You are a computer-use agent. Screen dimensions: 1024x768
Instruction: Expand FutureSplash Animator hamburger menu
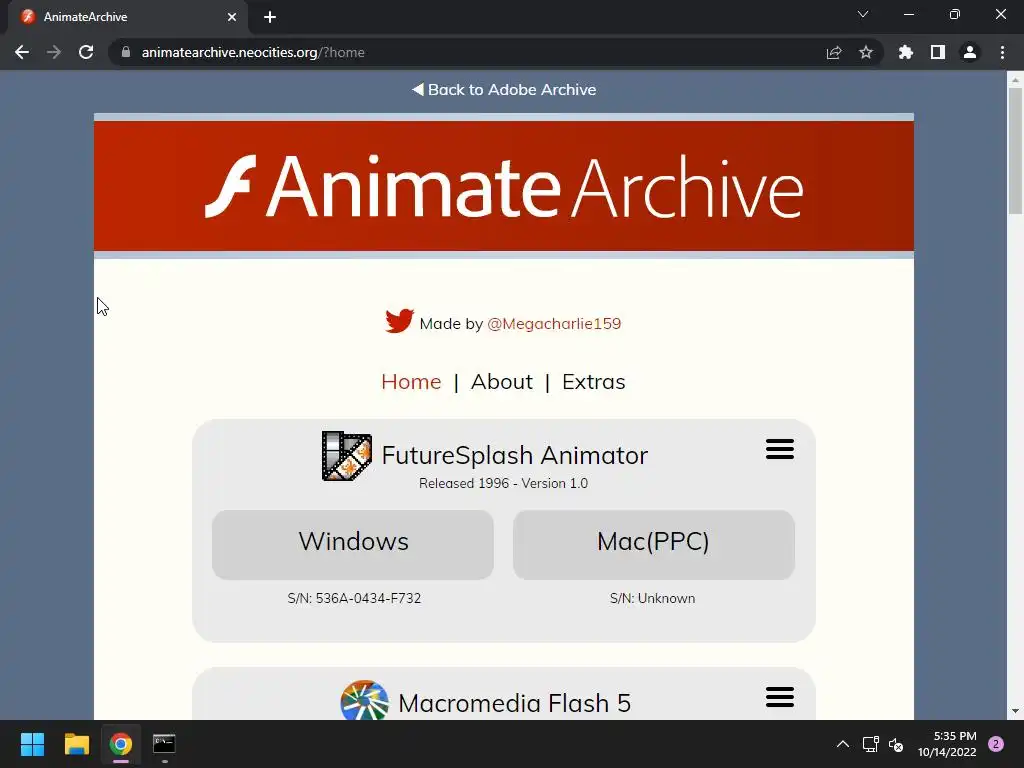pyautogui.click(x=780, y=449)
